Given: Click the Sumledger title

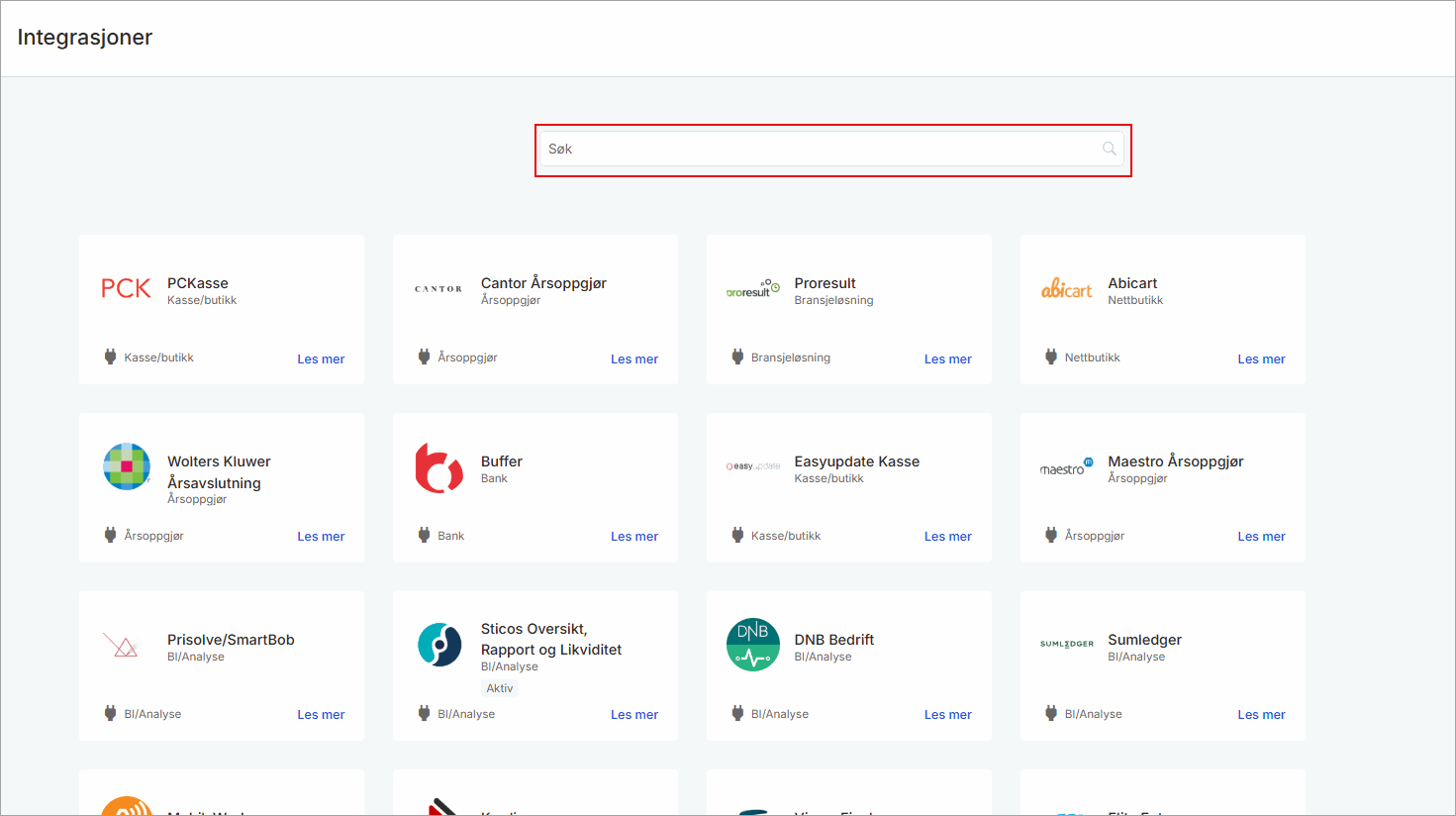Looking at the screenshot, I should pos(1145,640).
